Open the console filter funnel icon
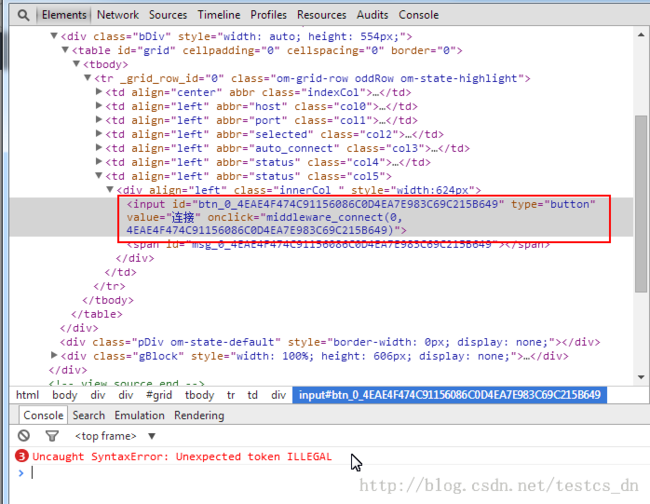Screen dimensions: 650x504 (x=52, y=436)
